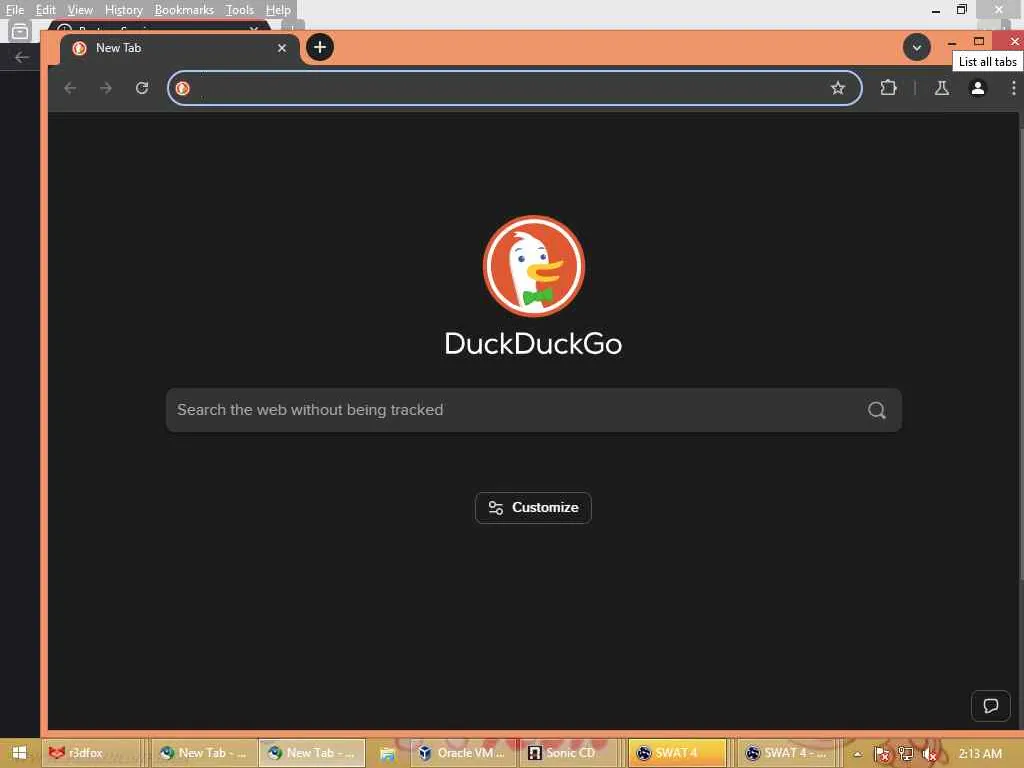Focus the address bar field

514,88
